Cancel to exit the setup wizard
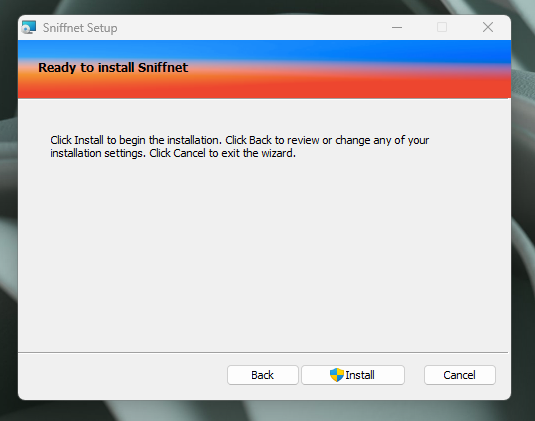Image resolution: width=535 pixels, height=421 pixels. click(460, 375)
